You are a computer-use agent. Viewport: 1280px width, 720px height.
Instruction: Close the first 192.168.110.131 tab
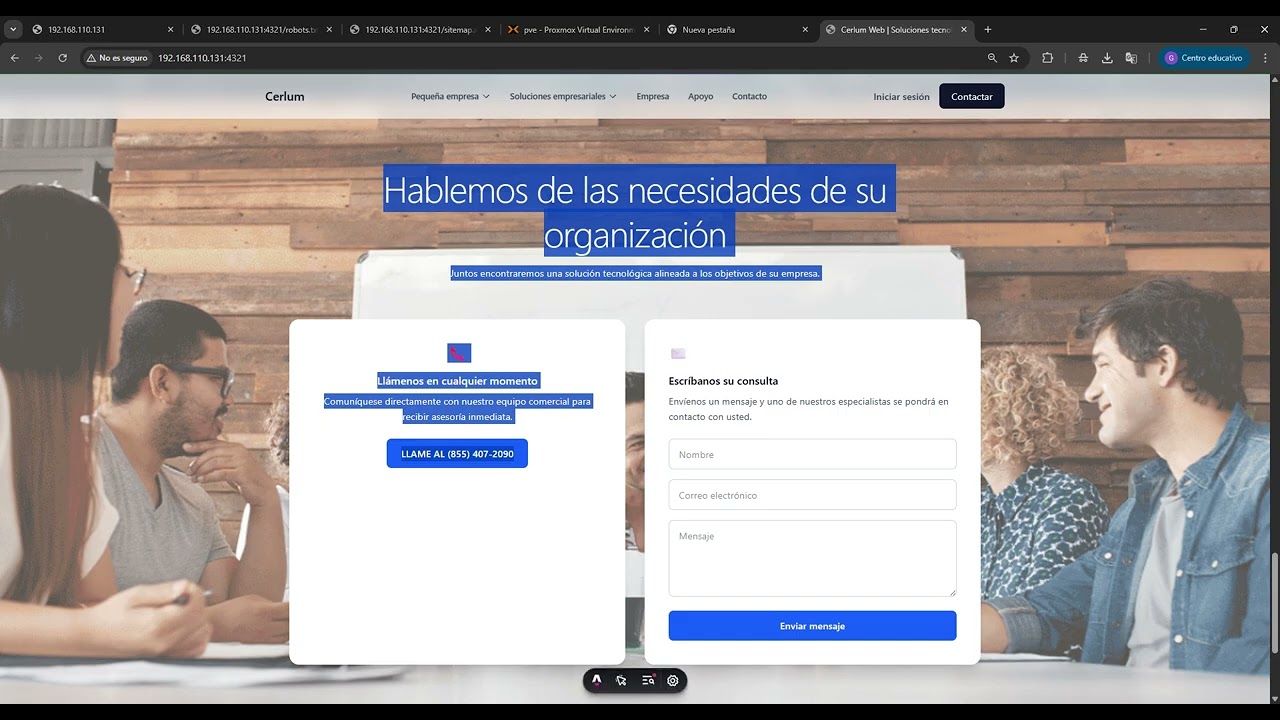[170, 30]
